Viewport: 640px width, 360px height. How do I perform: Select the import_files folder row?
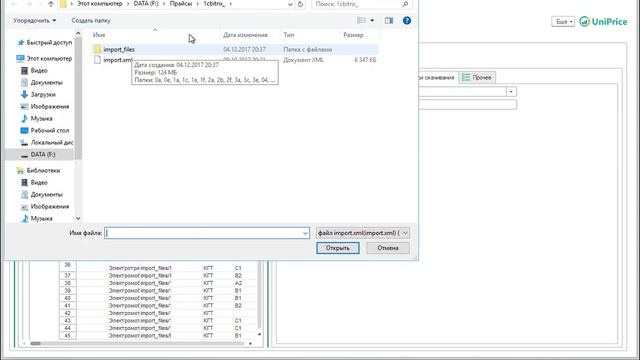click(235, 49)
